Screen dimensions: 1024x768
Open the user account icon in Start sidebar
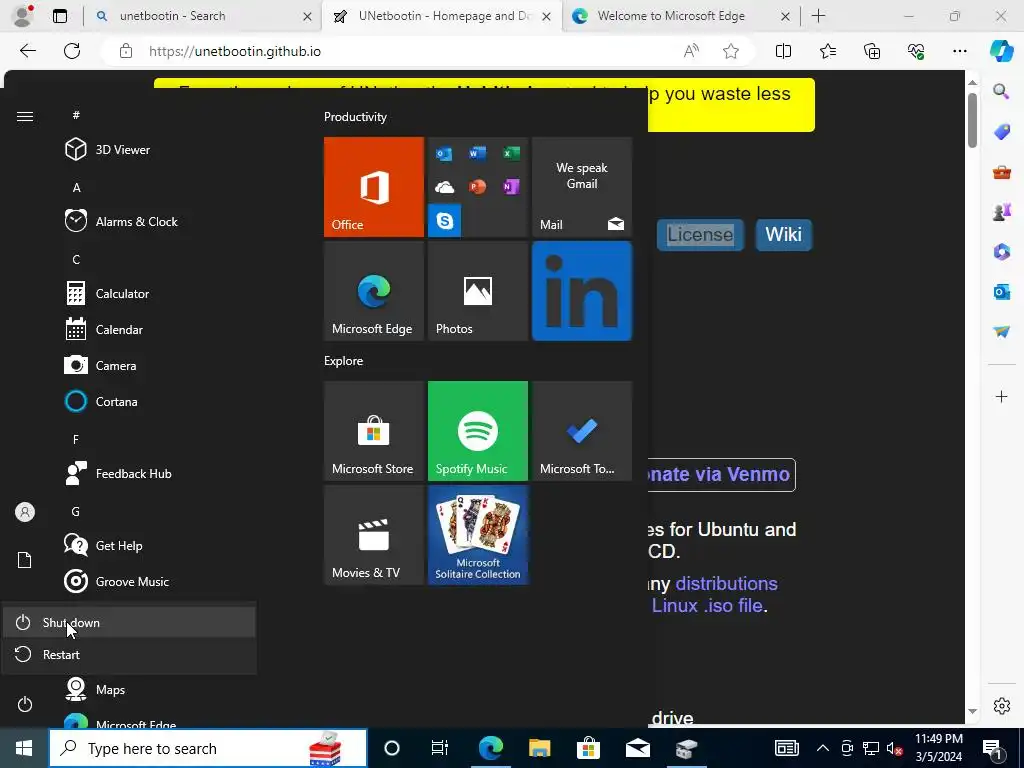(25, 512)
